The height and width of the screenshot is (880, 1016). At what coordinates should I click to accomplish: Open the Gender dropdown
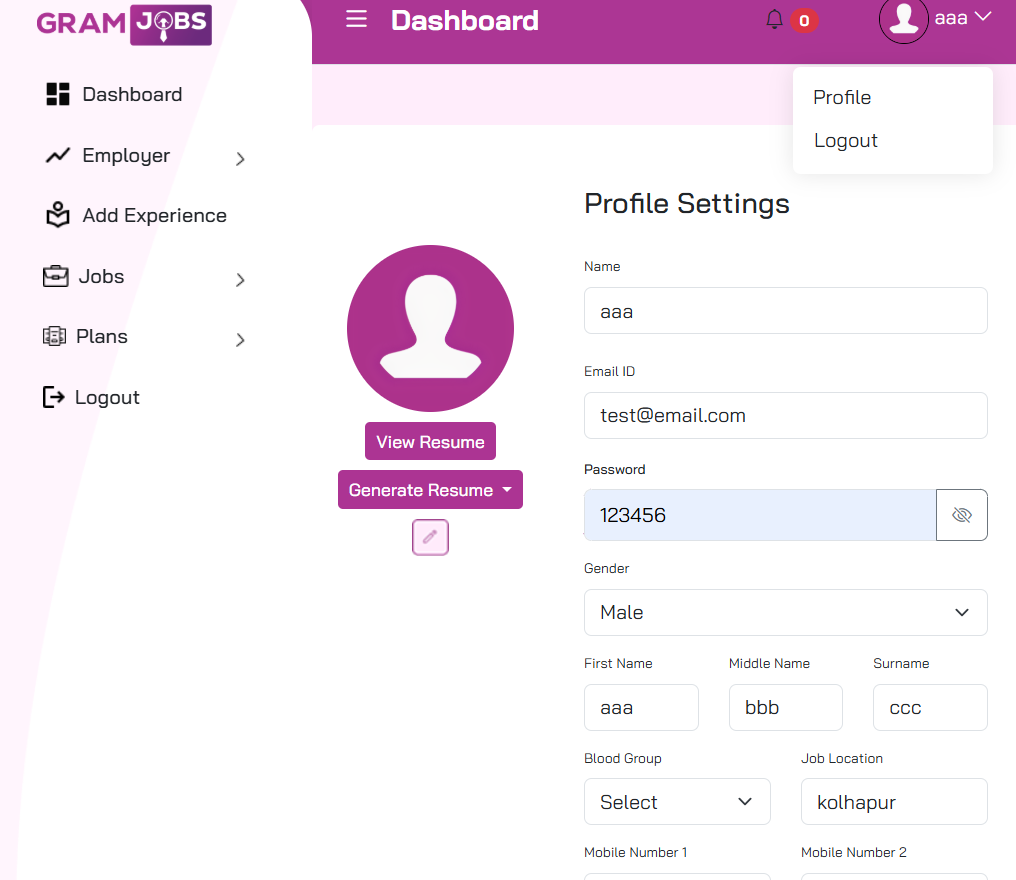click(785, 612)
